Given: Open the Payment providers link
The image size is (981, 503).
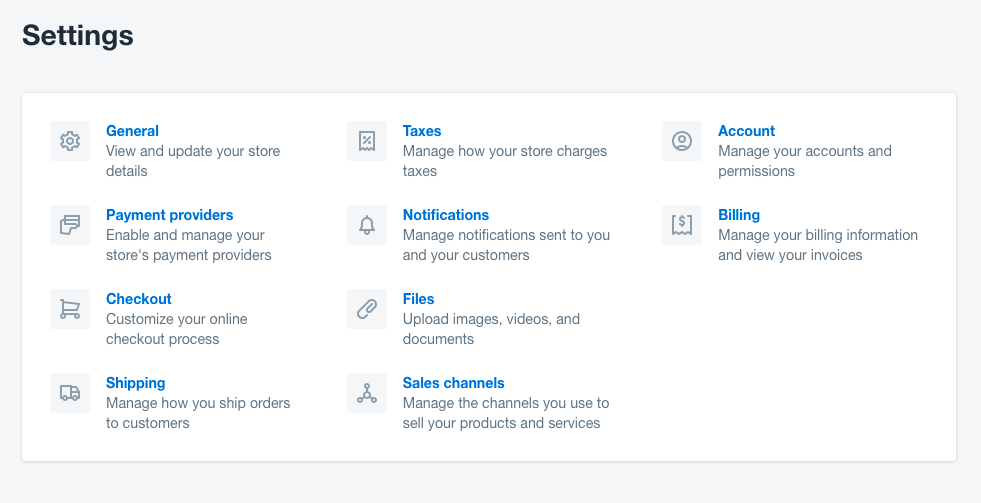Looking at the screenshot, I should [x=170, y=215].
